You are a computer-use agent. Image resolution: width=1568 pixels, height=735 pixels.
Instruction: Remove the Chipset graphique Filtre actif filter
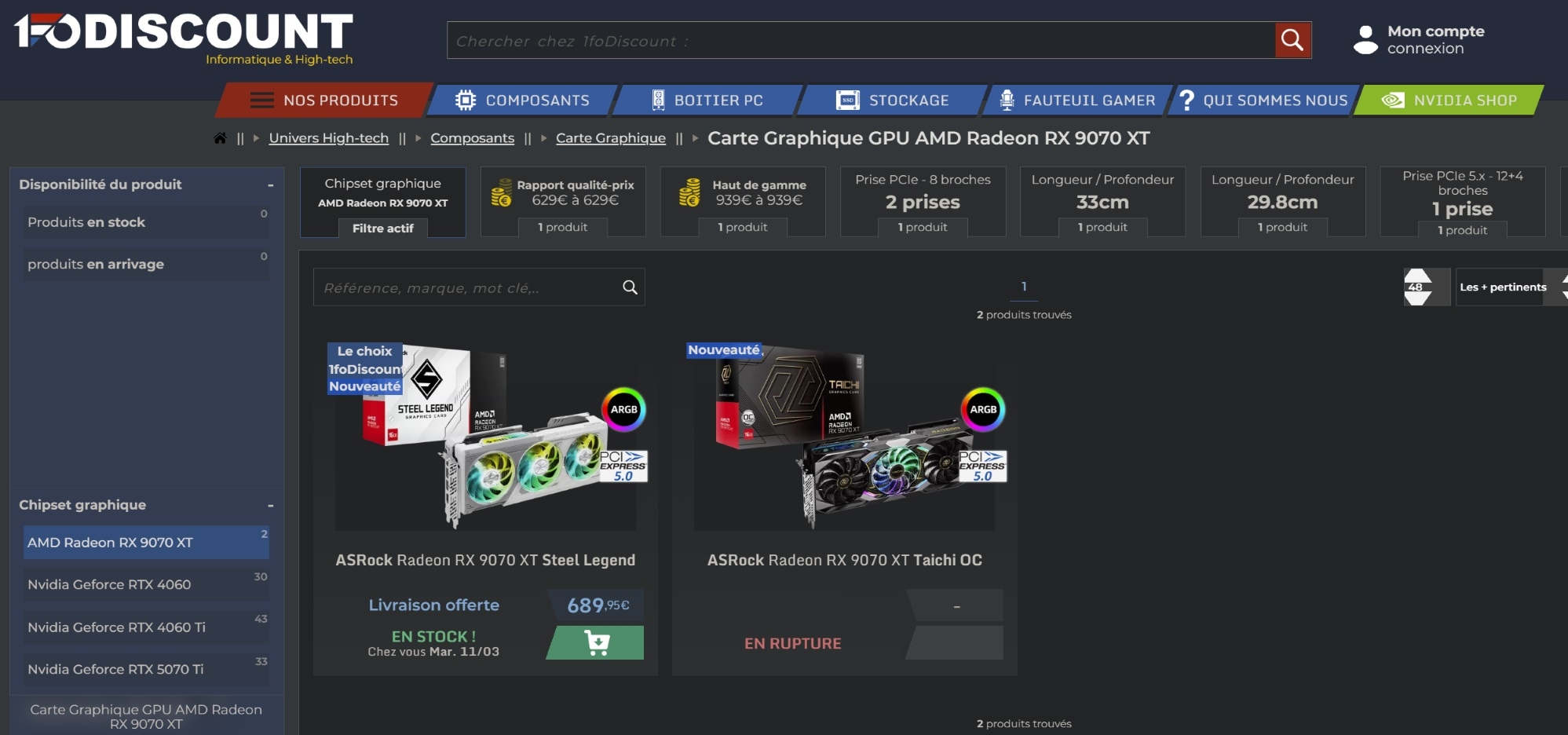pos(383,202)
